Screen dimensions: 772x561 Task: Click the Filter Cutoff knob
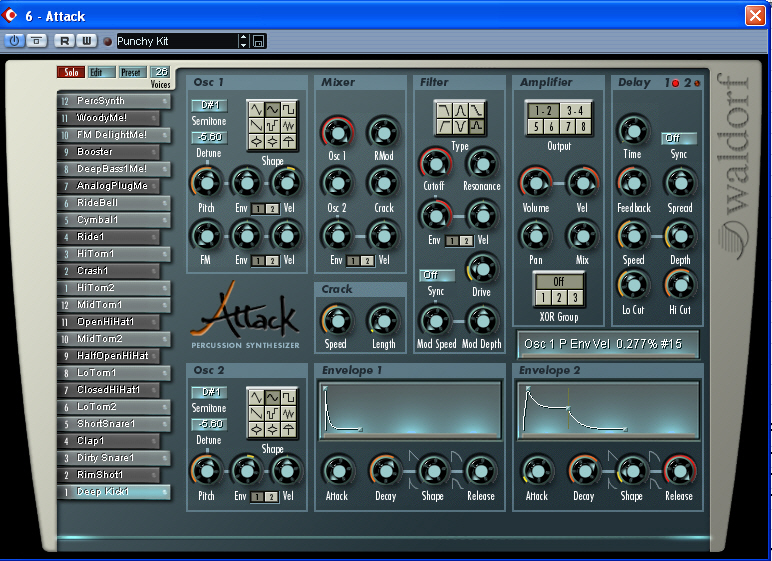[435, 164]
